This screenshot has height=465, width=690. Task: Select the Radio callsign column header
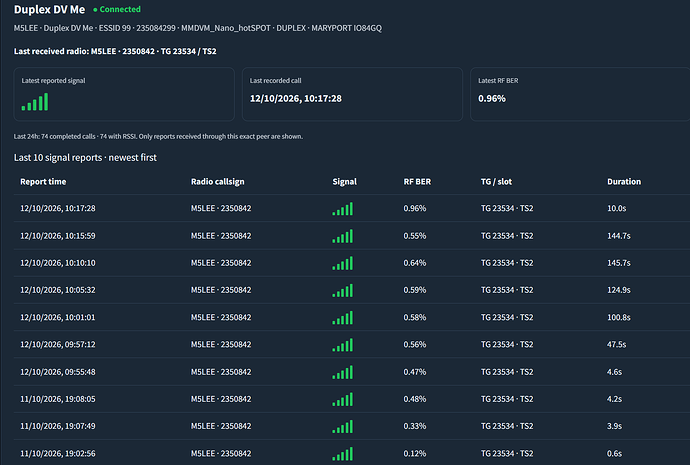coord(217,182)
